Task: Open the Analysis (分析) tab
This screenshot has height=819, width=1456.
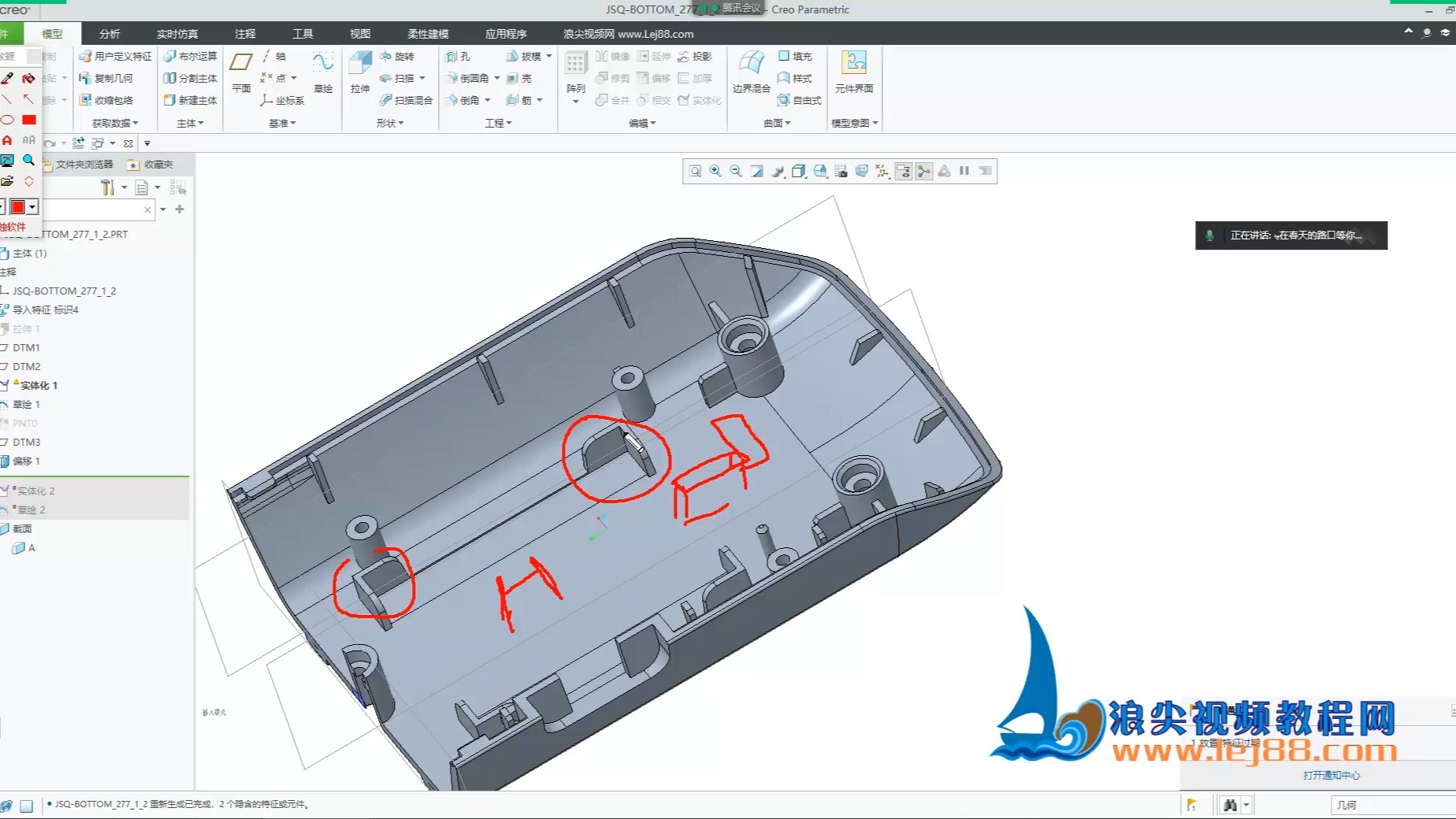Action: coord(110,34)
